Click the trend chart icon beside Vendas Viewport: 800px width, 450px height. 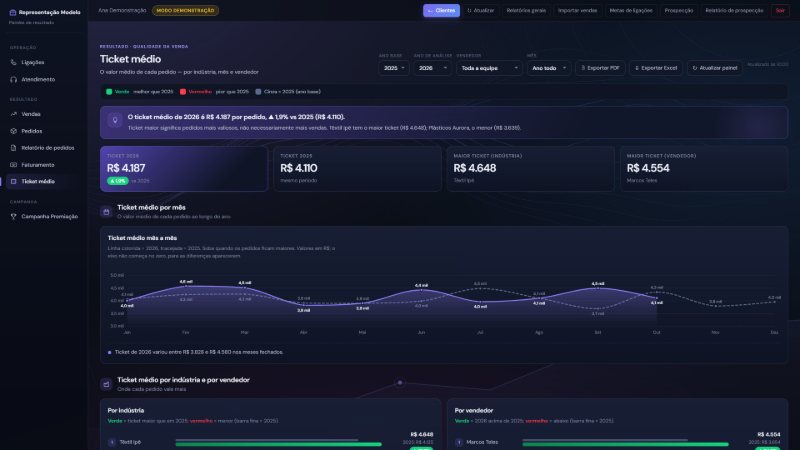13,114
